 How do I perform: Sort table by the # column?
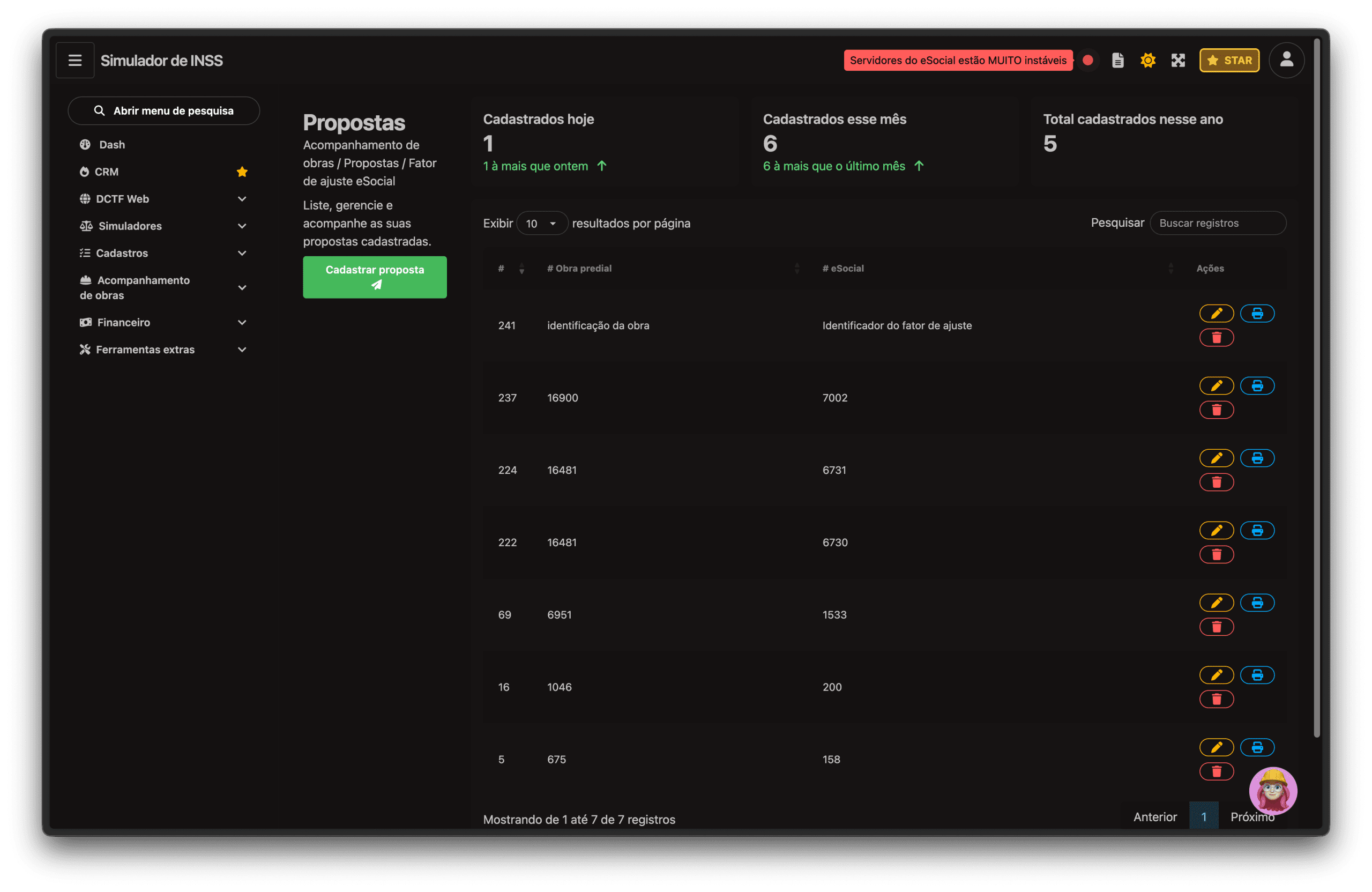tap(511, 269)
